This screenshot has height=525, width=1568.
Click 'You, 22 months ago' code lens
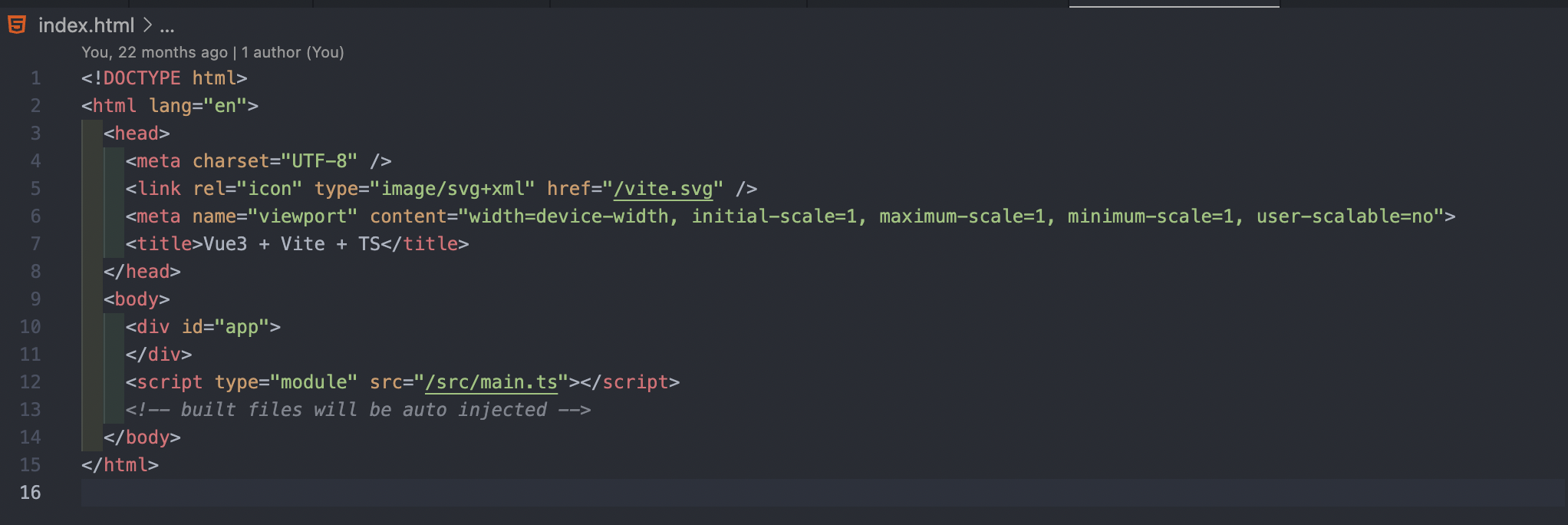pyautogui.click(x=154, y=52)
